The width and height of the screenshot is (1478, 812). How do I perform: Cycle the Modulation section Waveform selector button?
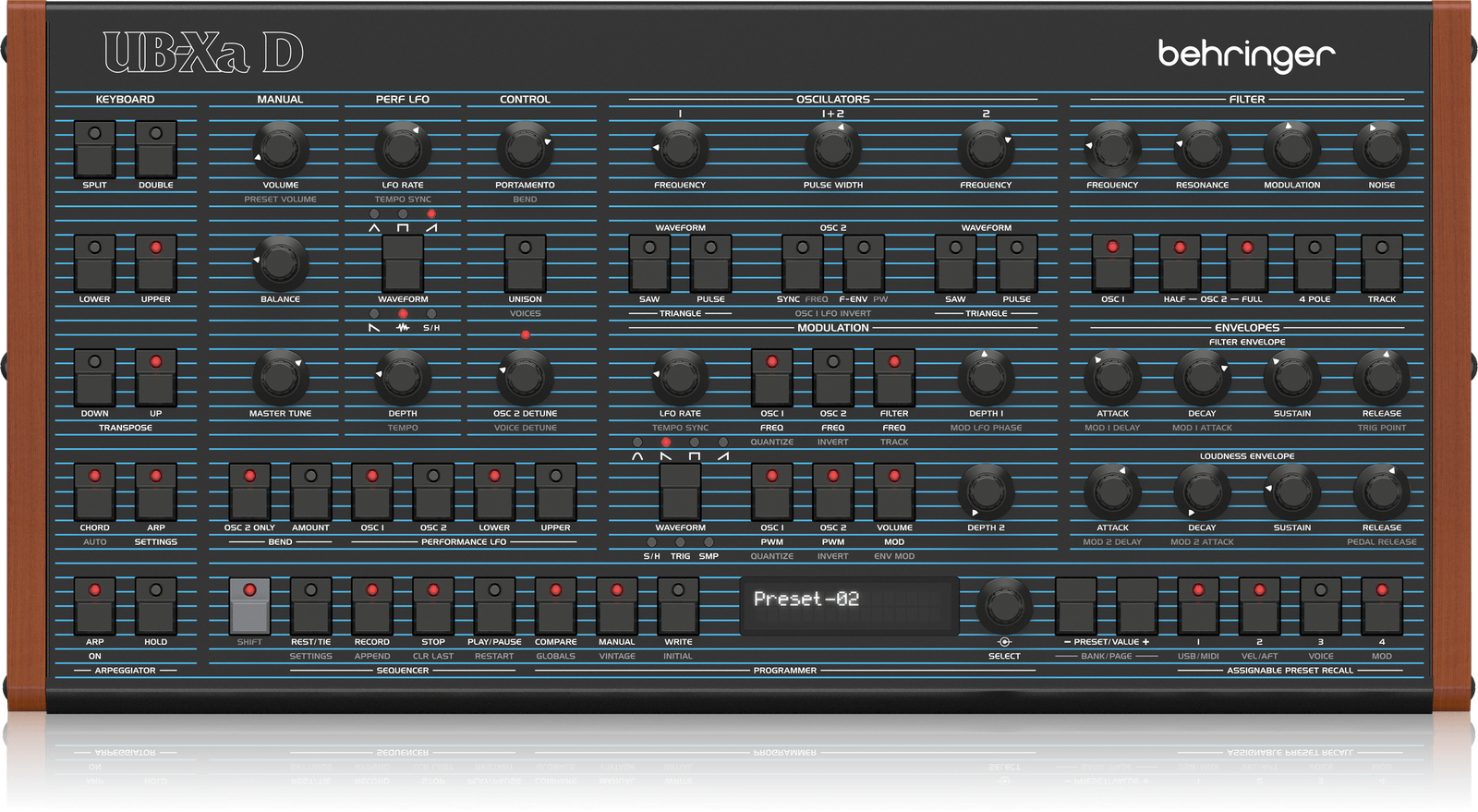(680, 492)
